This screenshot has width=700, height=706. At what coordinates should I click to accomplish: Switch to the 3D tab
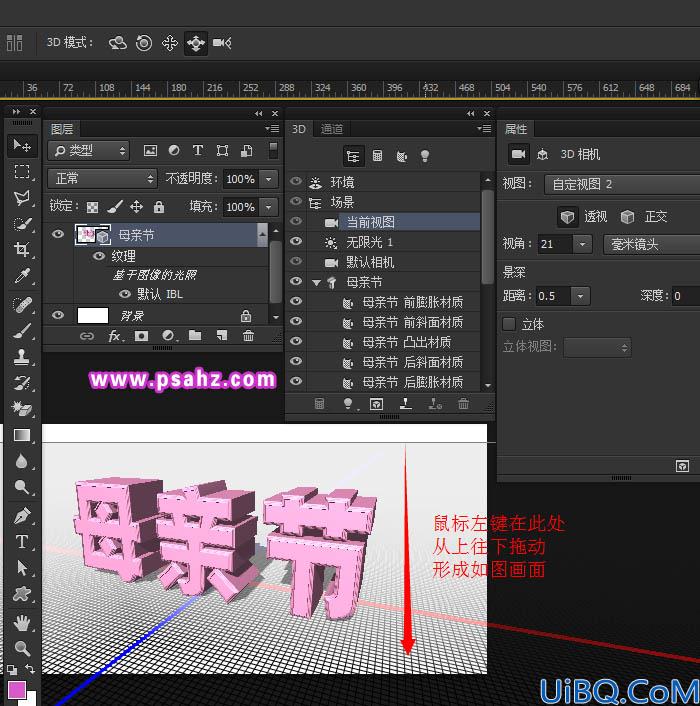[298, 129]
